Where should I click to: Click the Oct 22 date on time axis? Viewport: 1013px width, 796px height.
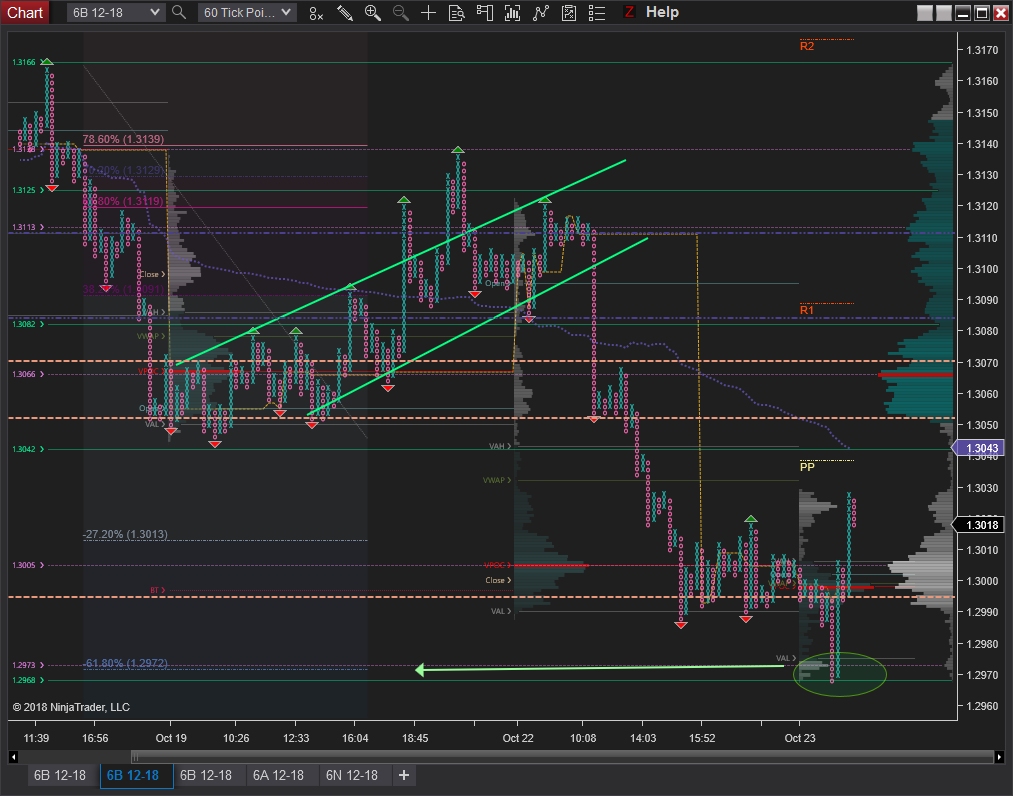point(518,738)
